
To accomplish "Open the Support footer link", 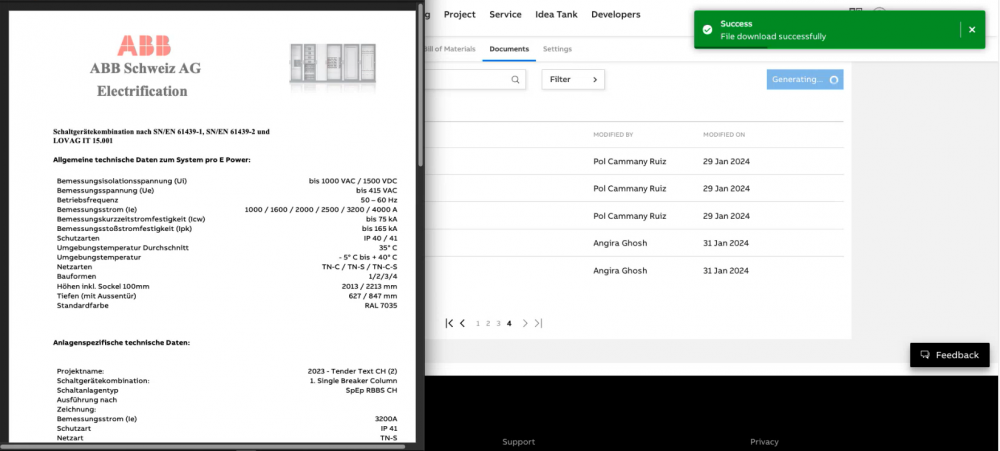I will 518,441.
